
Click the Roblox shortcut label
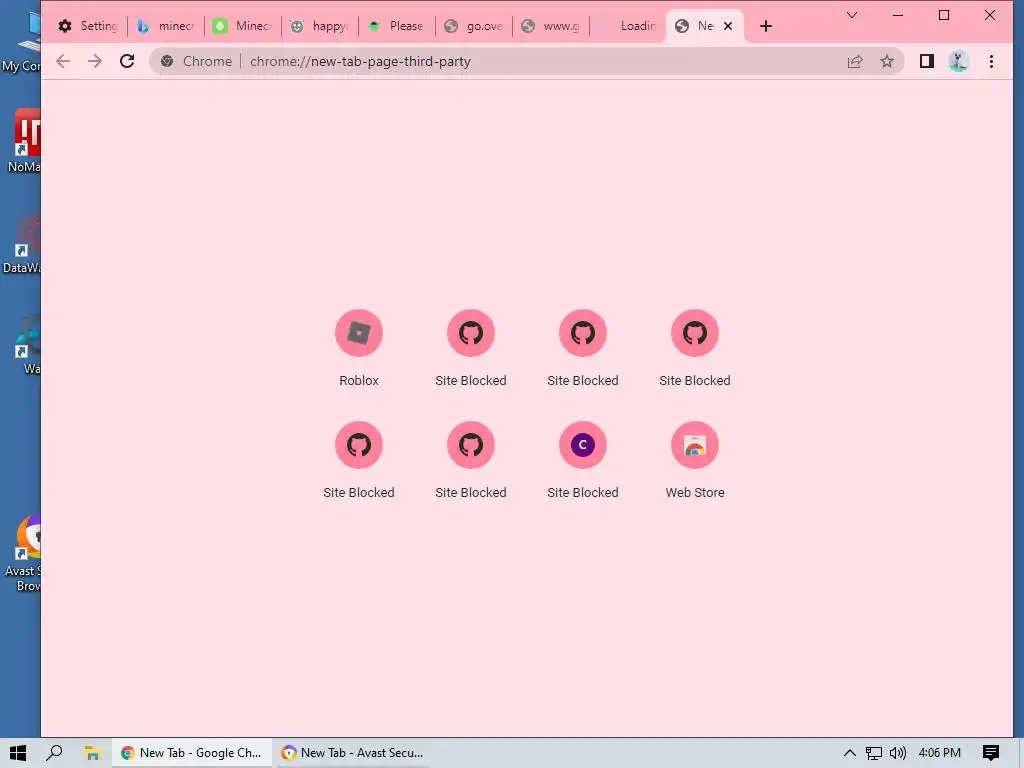[x=359, y=381]
